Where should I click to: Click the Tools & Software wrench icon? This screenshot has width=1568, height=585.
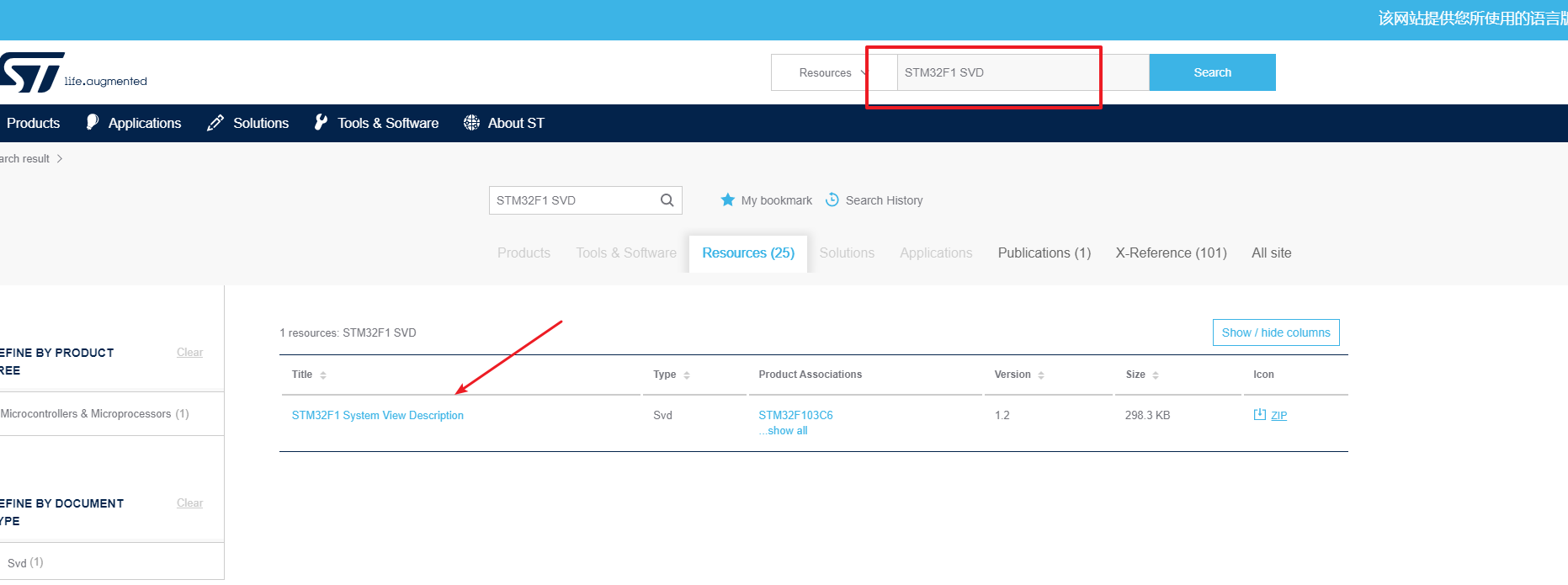point(321,122)
